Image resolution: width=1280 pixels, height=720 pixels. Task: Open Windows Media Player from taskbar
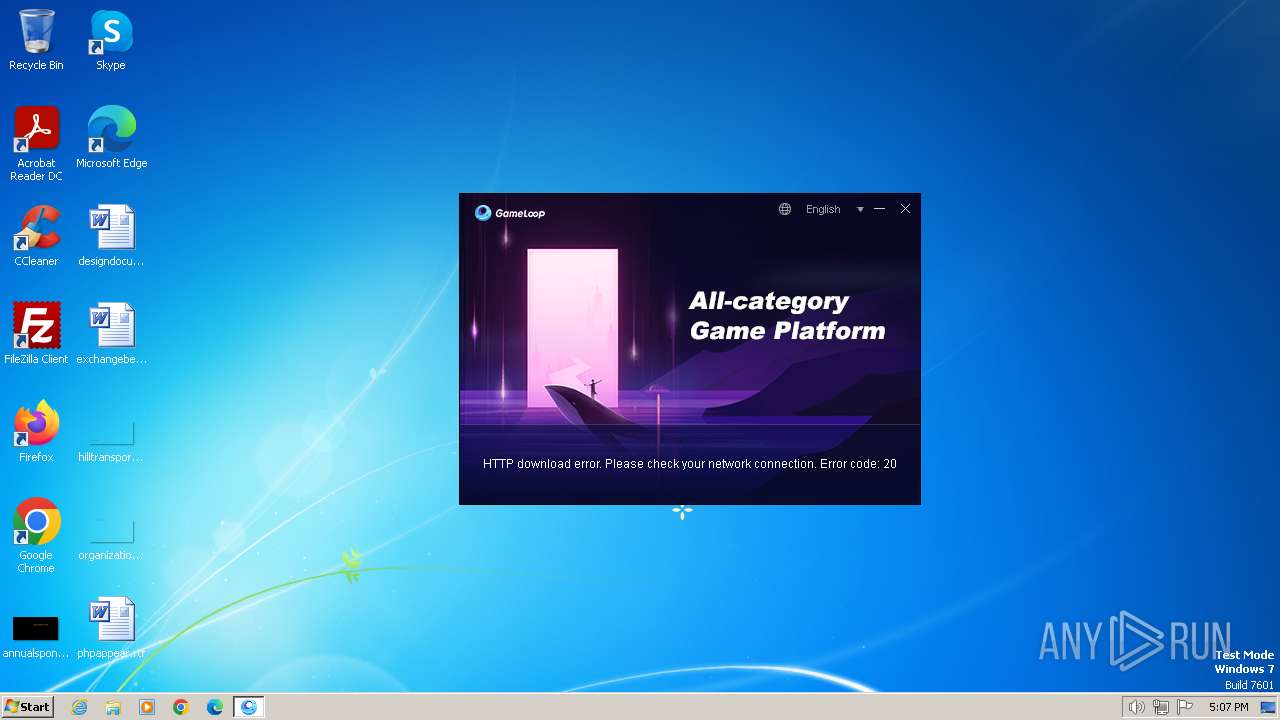coord(147,707)
